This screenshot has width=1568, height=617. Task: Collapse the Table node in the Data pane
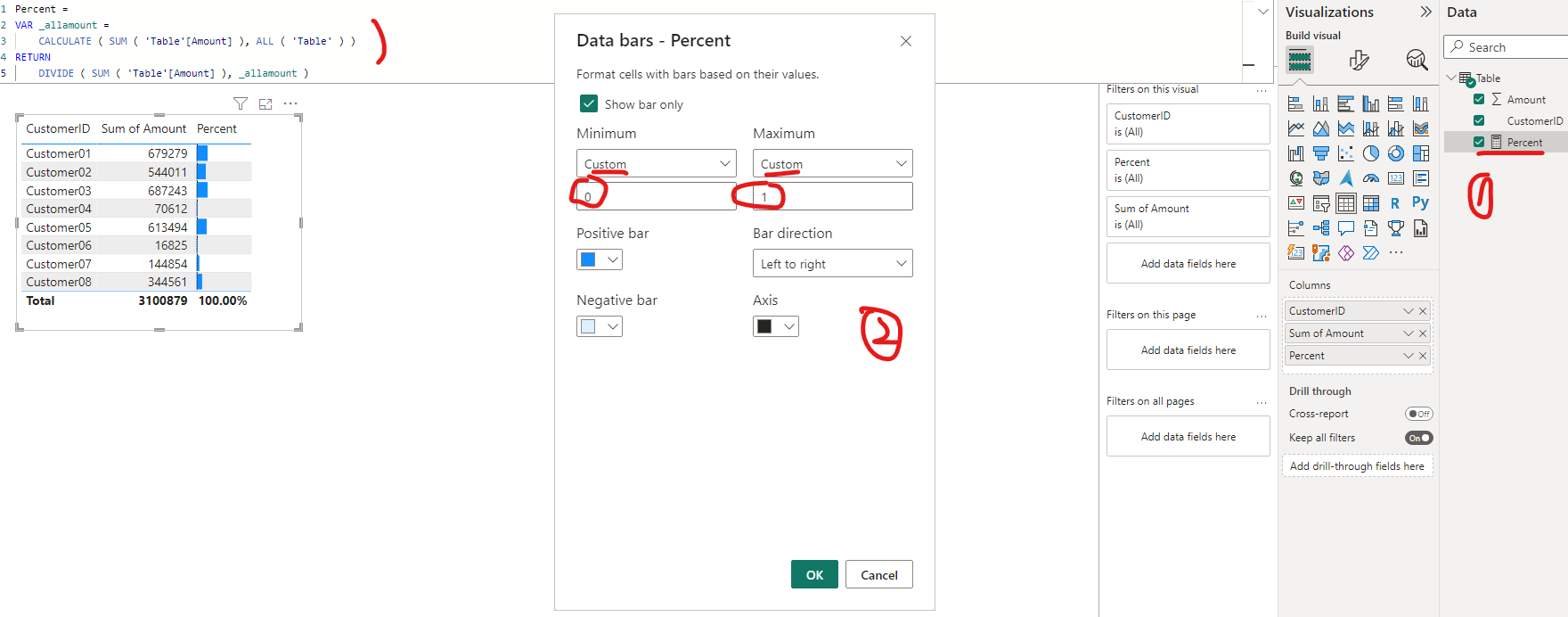click(1451, 78)
